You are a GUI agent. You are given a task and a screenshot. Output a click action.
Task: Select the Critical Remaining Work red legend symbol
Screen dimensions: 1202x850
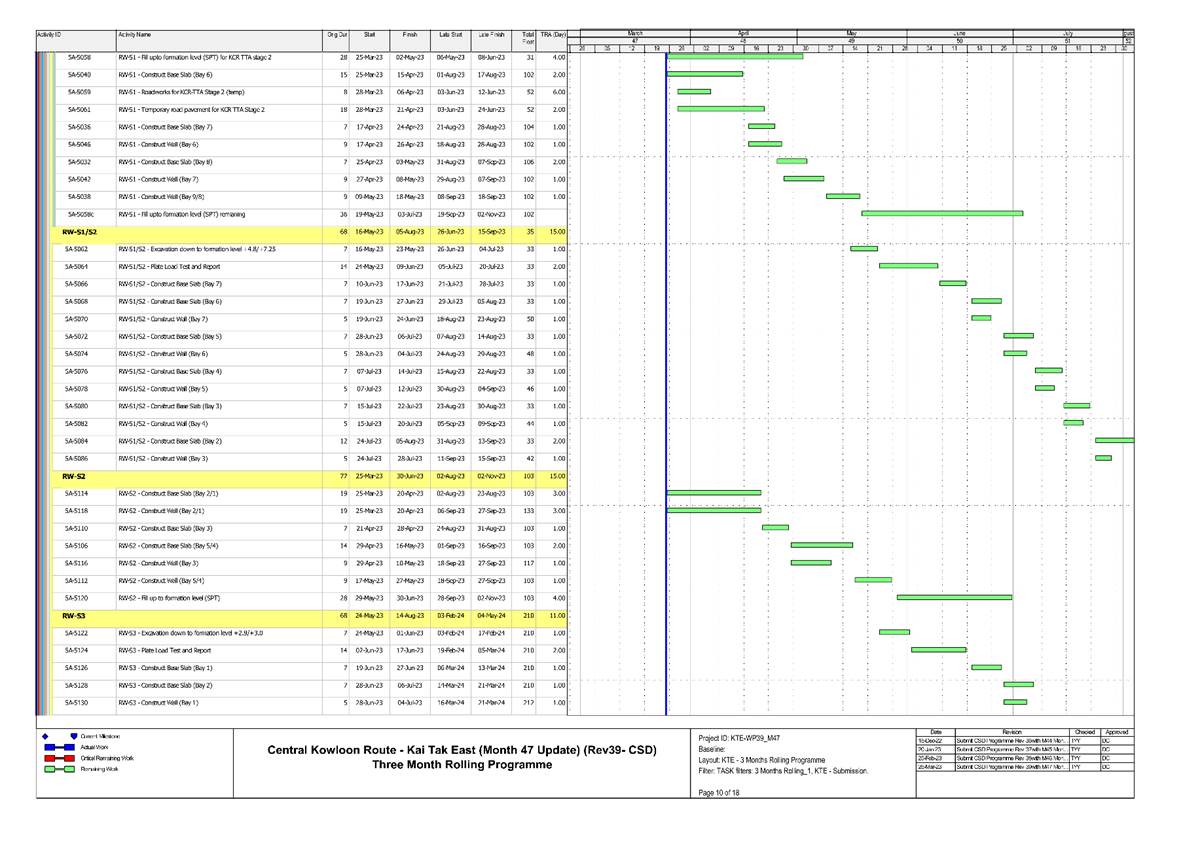[60, 758]
